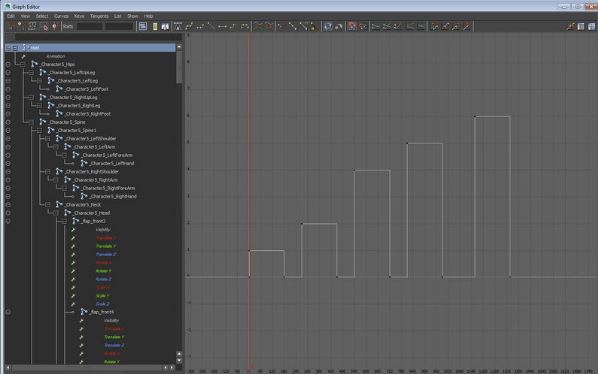This screenshot has height=374, width=598.
Task: Collapse the Character5_LeftShoulder node
Action: pos(48,138)
